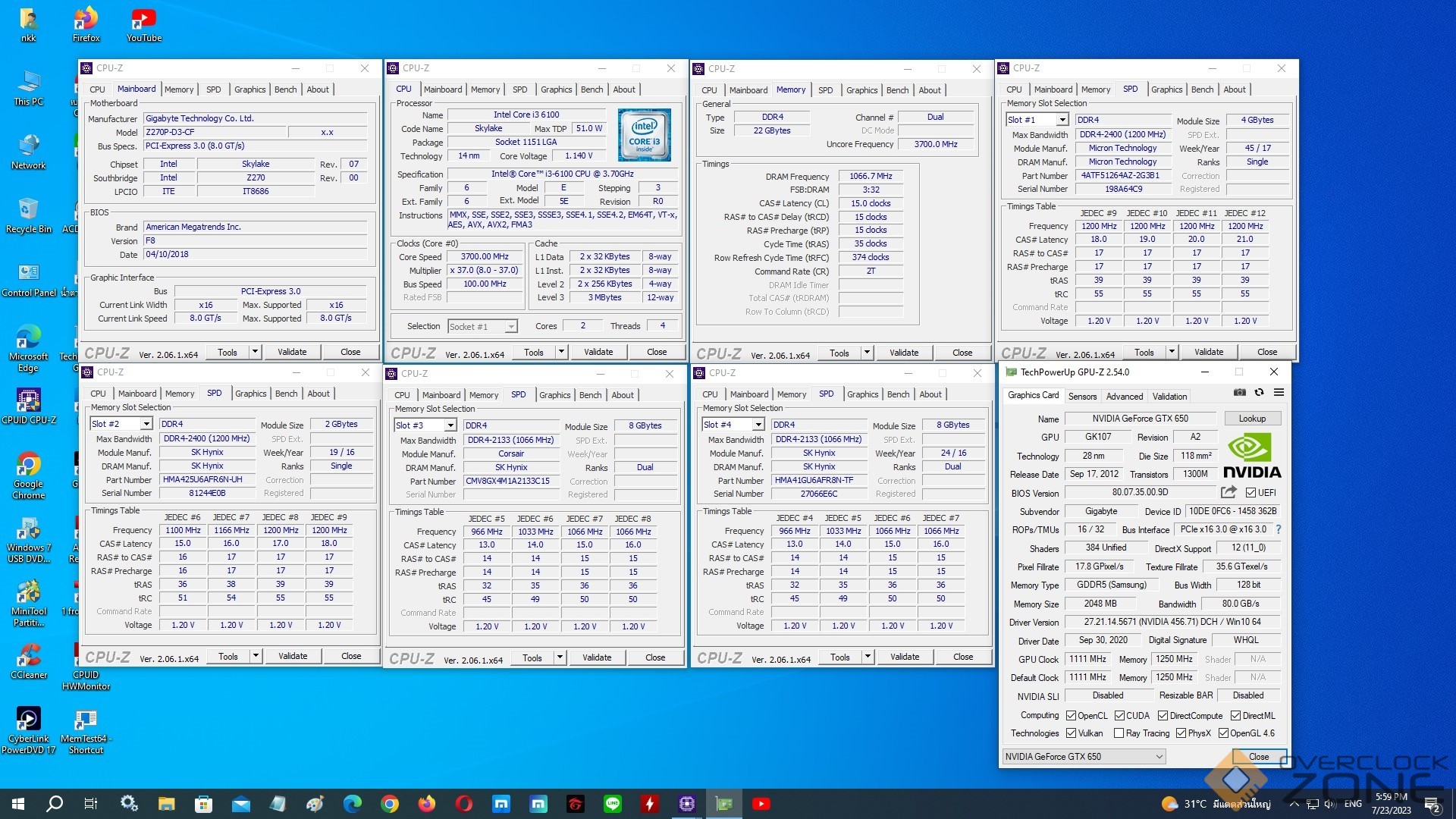Open the Windows Start menu
Viewport: 1456px width, 819px height.
click(x=18, y=804)
